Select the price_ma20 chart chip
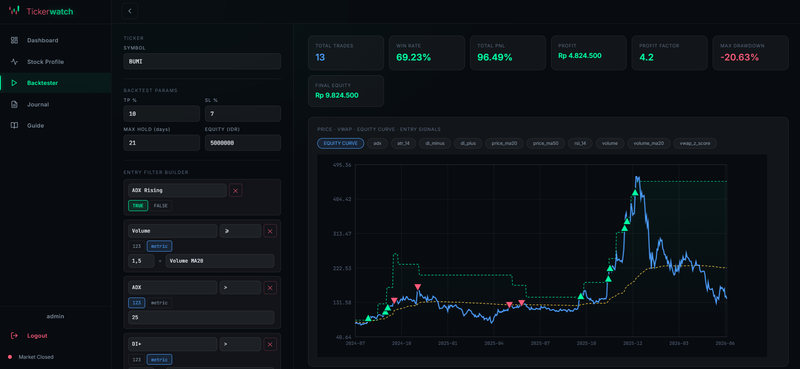Image resolution: width=800 pixels, height=369 pixels. (x=504, y=143)
